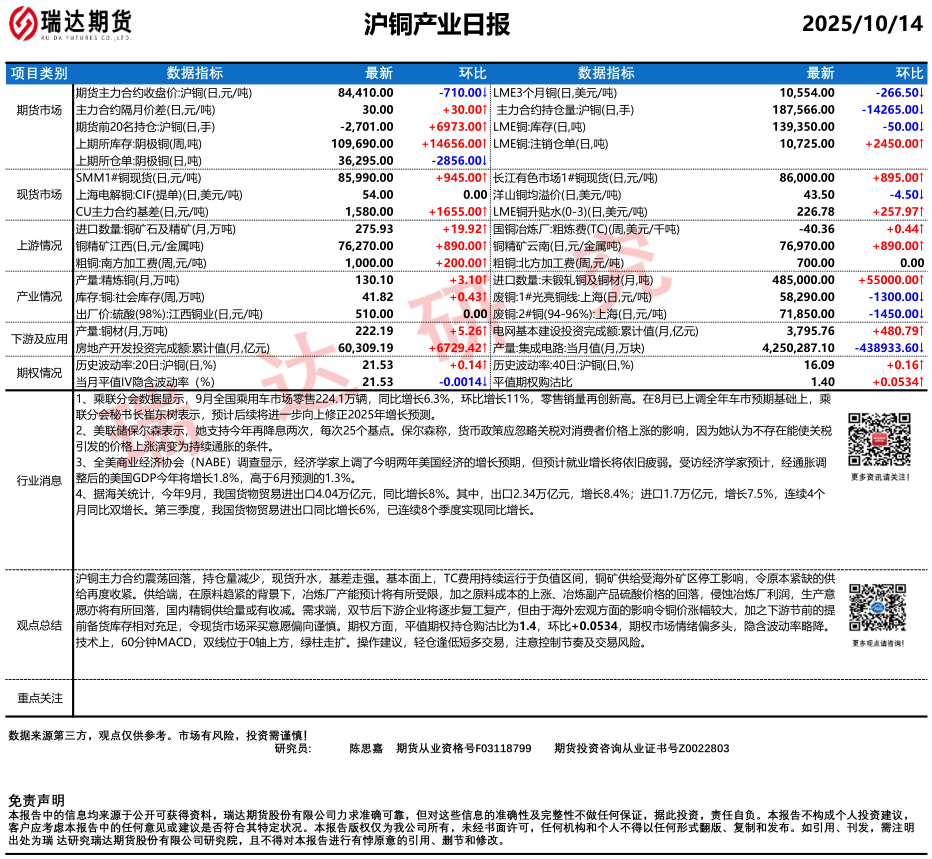Click the left 数据指标 column header
Image resolution: width=932 pixels, height=859 pixels.
[x=194, y=73]
